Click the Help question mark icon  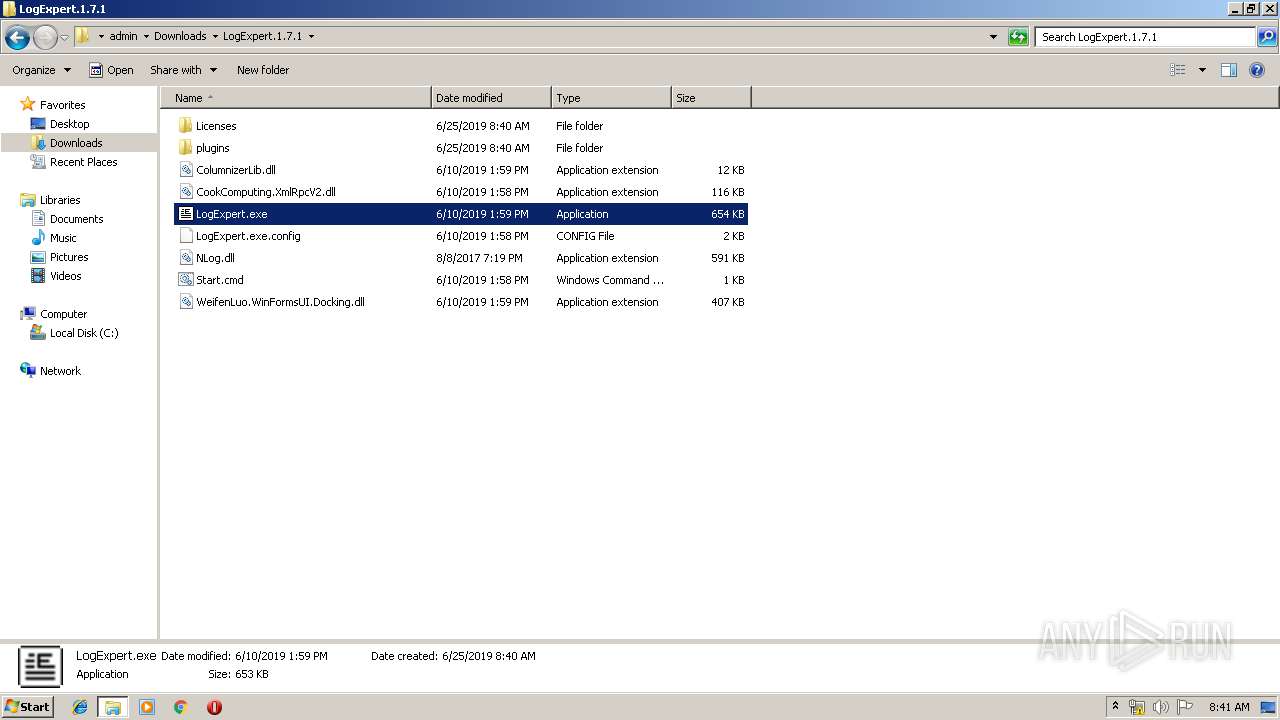pyautogui.click(x=1258, y=70)
